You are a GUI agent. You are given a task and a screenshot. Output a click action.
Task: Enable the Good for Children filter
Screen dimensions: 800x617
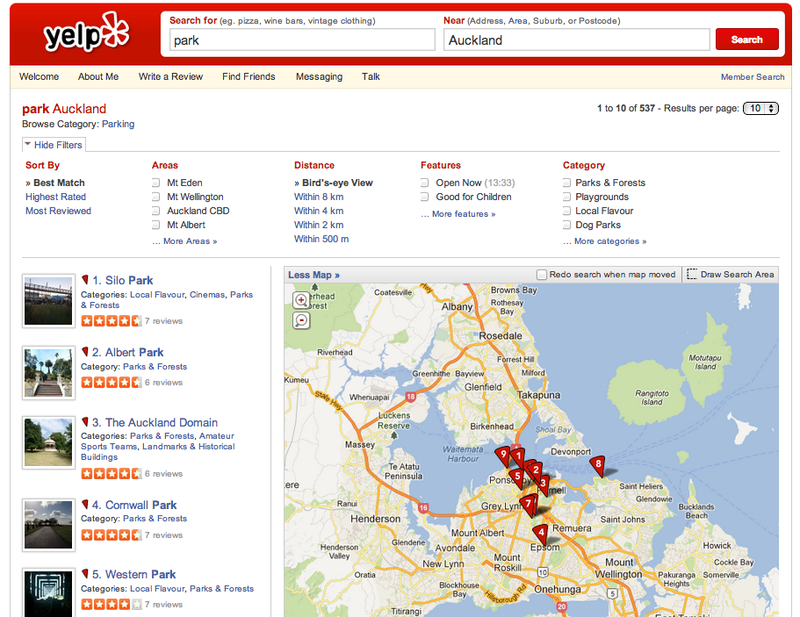click(424, 196)
